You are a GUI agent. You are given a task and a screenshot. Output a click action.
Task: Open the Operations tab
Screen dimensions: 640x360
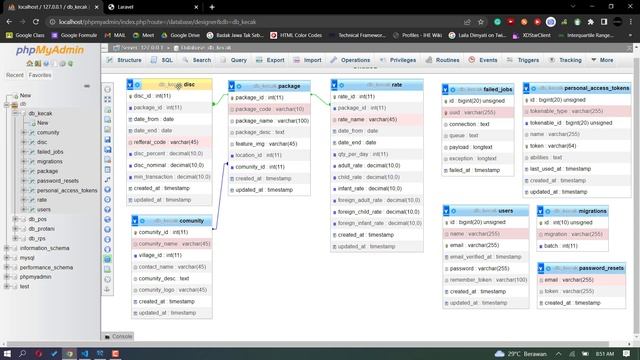(350, 60)
